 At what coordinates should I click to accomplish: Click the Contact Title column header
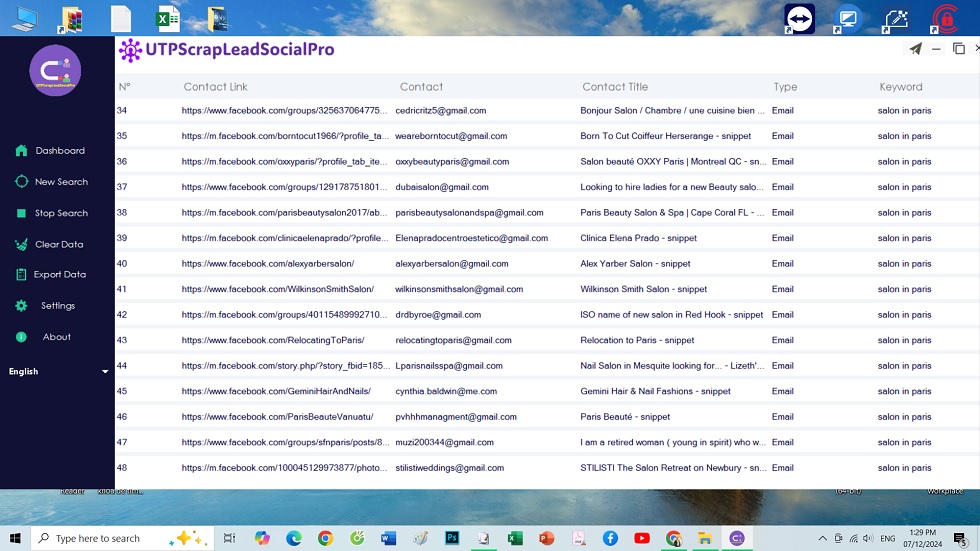pyautogui.click(x=615, y=87)
